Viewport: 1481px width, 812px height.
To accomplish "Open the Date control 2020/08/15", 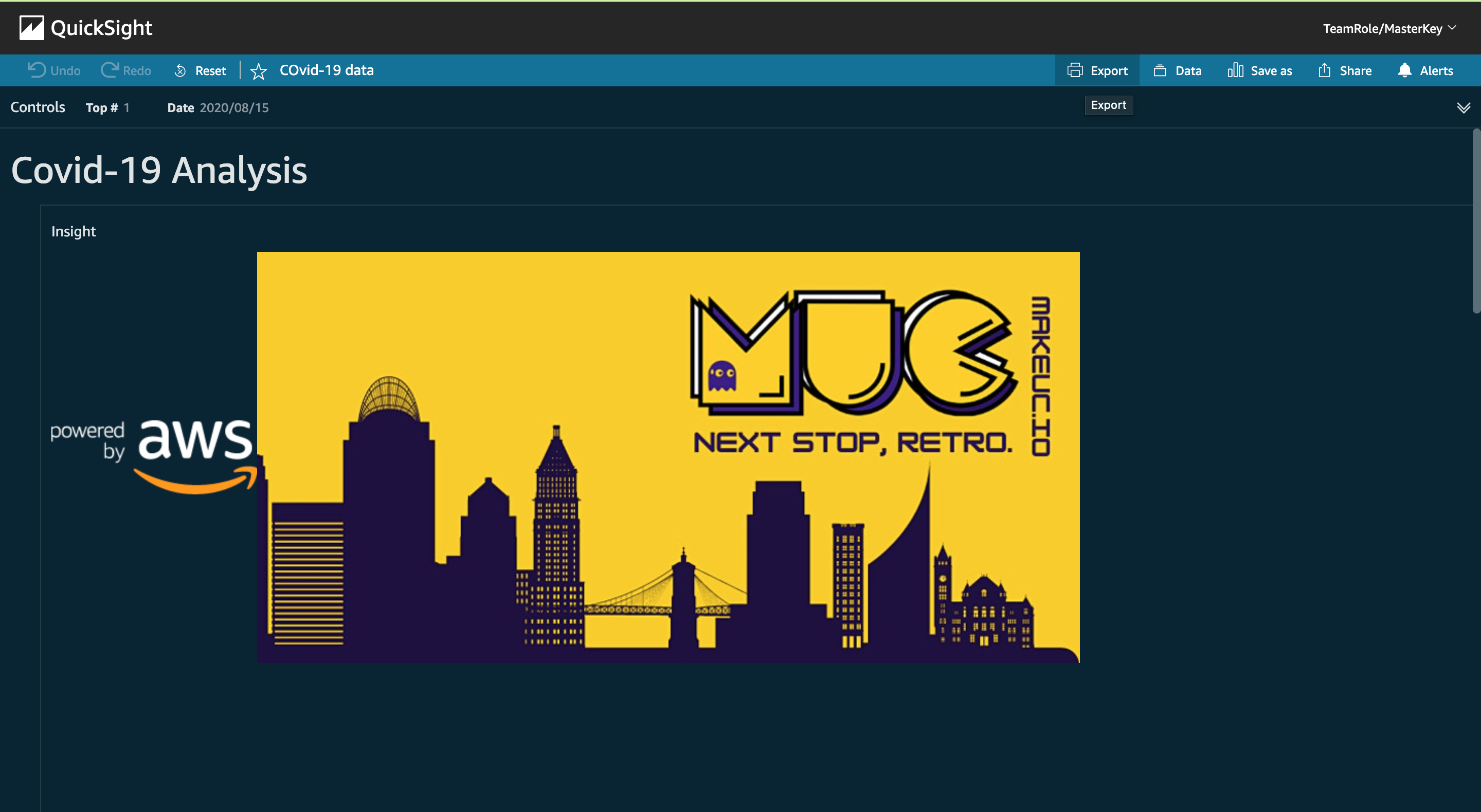I will 233,108.
